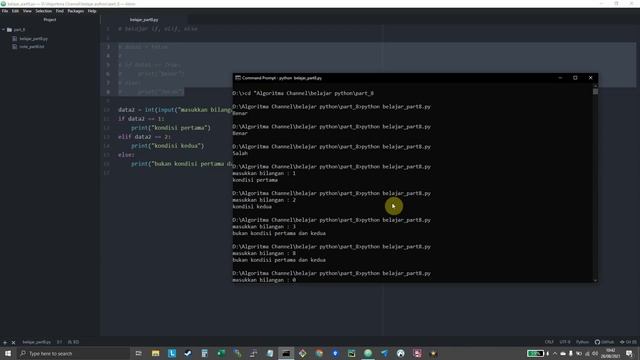Click the last 'masukkan bilangan' prompt line
This screenshot has height=360, width=640.
point(264,280)
